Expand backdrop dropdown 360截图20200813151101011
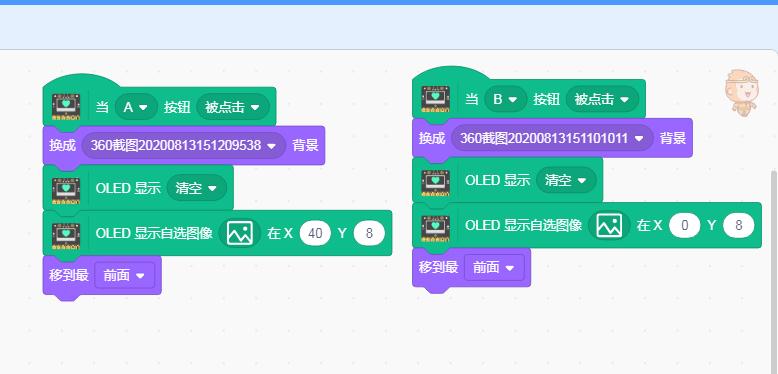778x374 pixels. click(552, 138)
